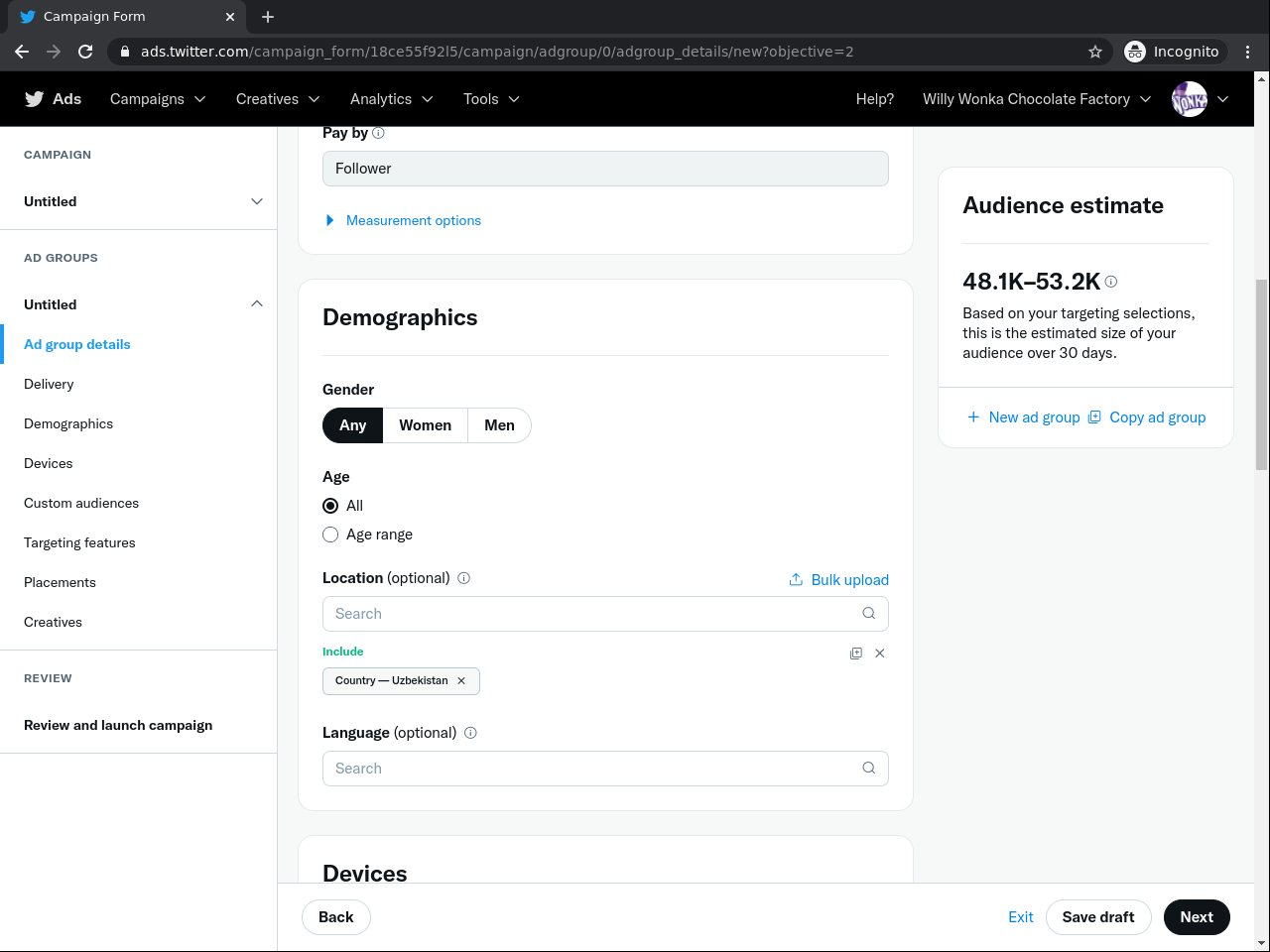The height and width of the screenshot is (952, 1270).
Task: Click the info icon beside Pay by
Action: click(378, 133)
